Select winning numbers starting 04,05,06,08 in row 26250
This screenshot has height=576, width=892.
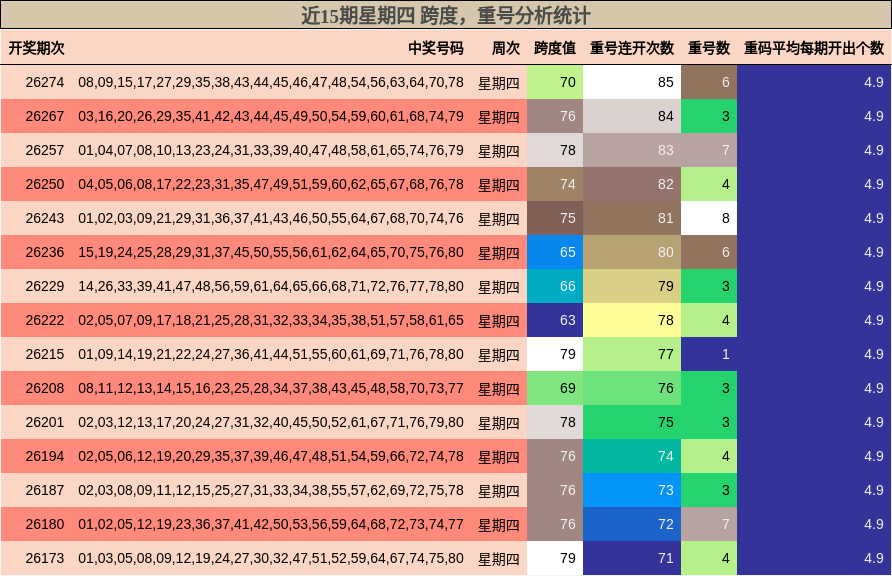271,184
